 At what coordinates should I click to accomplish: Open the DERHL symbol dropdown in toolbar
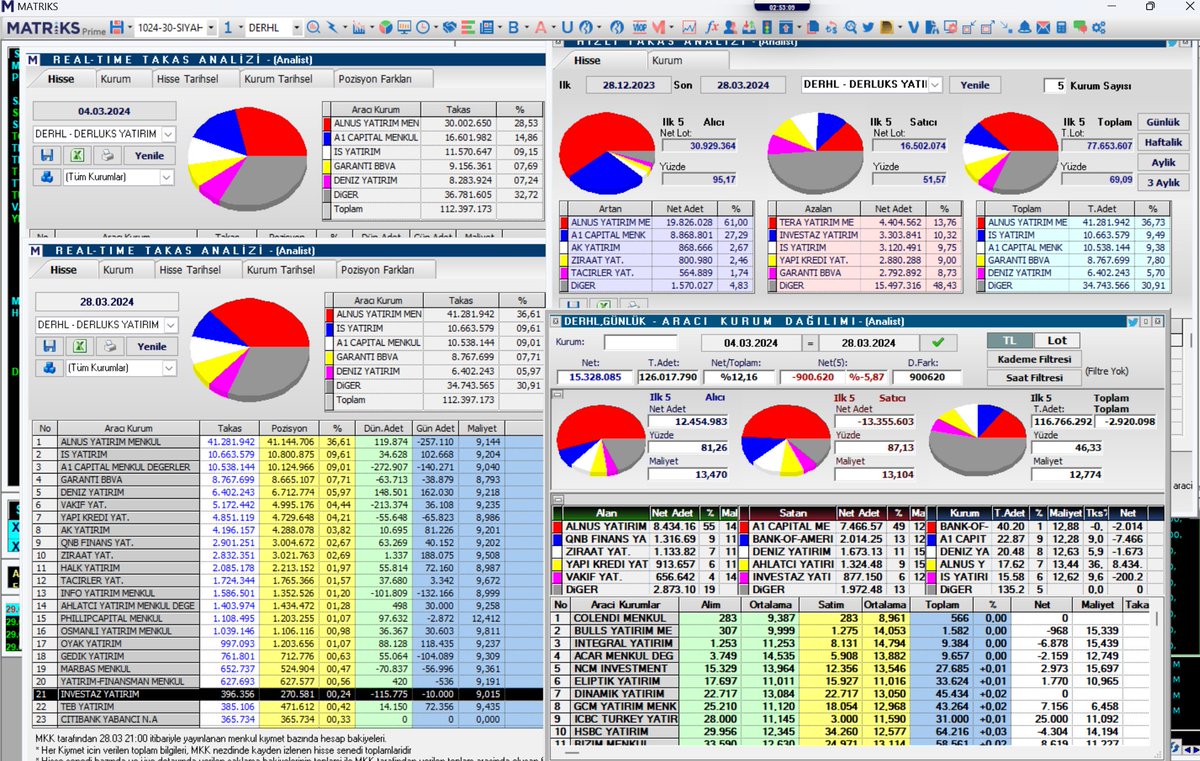coord(295,27)
